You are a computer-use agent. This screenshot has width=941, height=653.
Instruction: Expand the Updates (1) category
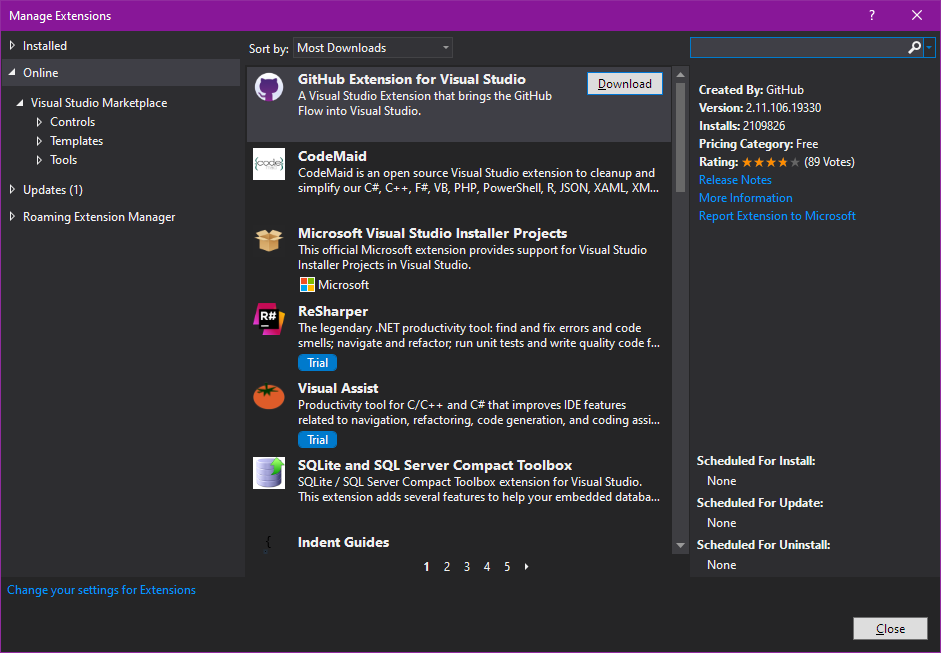[x=12, y=190]
